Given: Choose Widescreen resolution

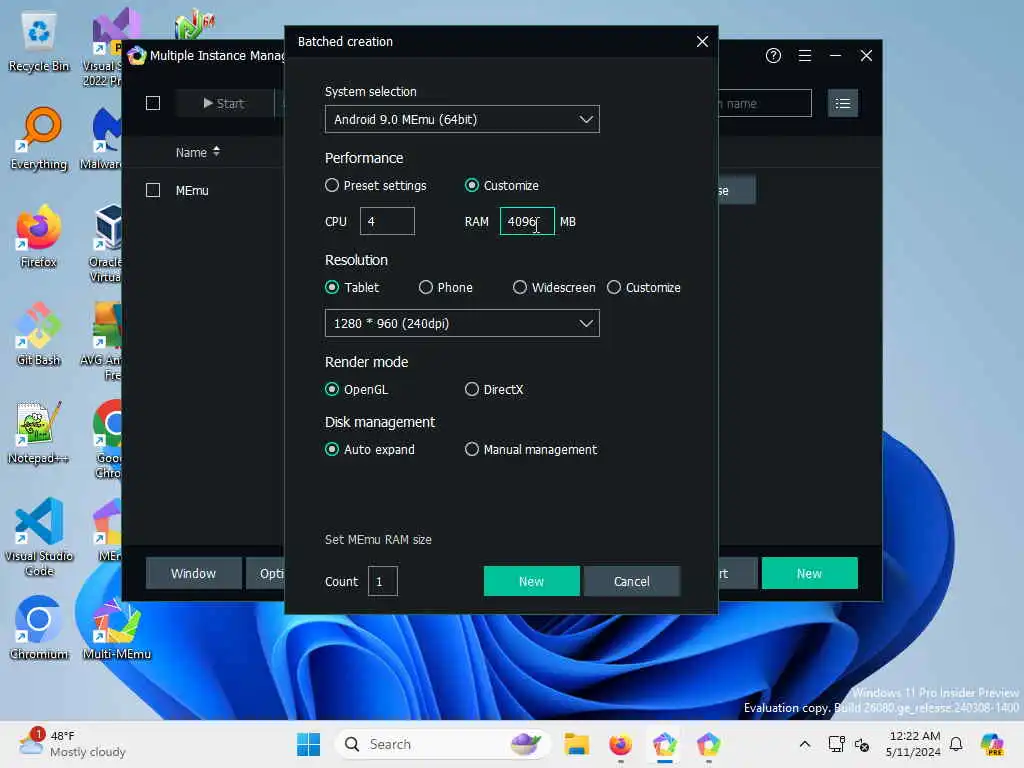Looking at the screenshot, I should [554, 287].
